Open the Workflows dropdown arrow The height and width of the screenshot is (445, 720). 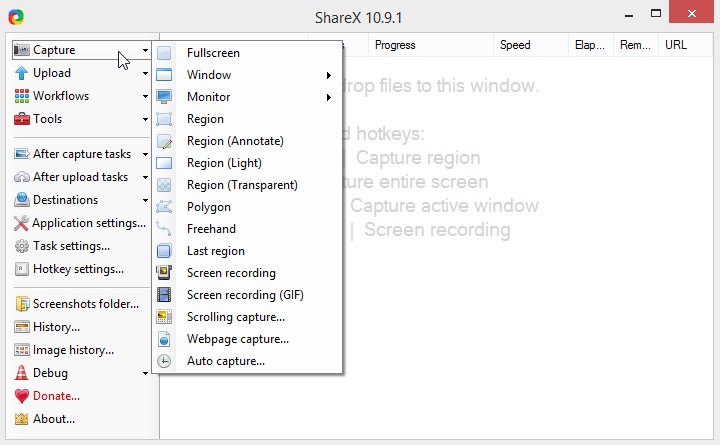[x=145, y=96]
